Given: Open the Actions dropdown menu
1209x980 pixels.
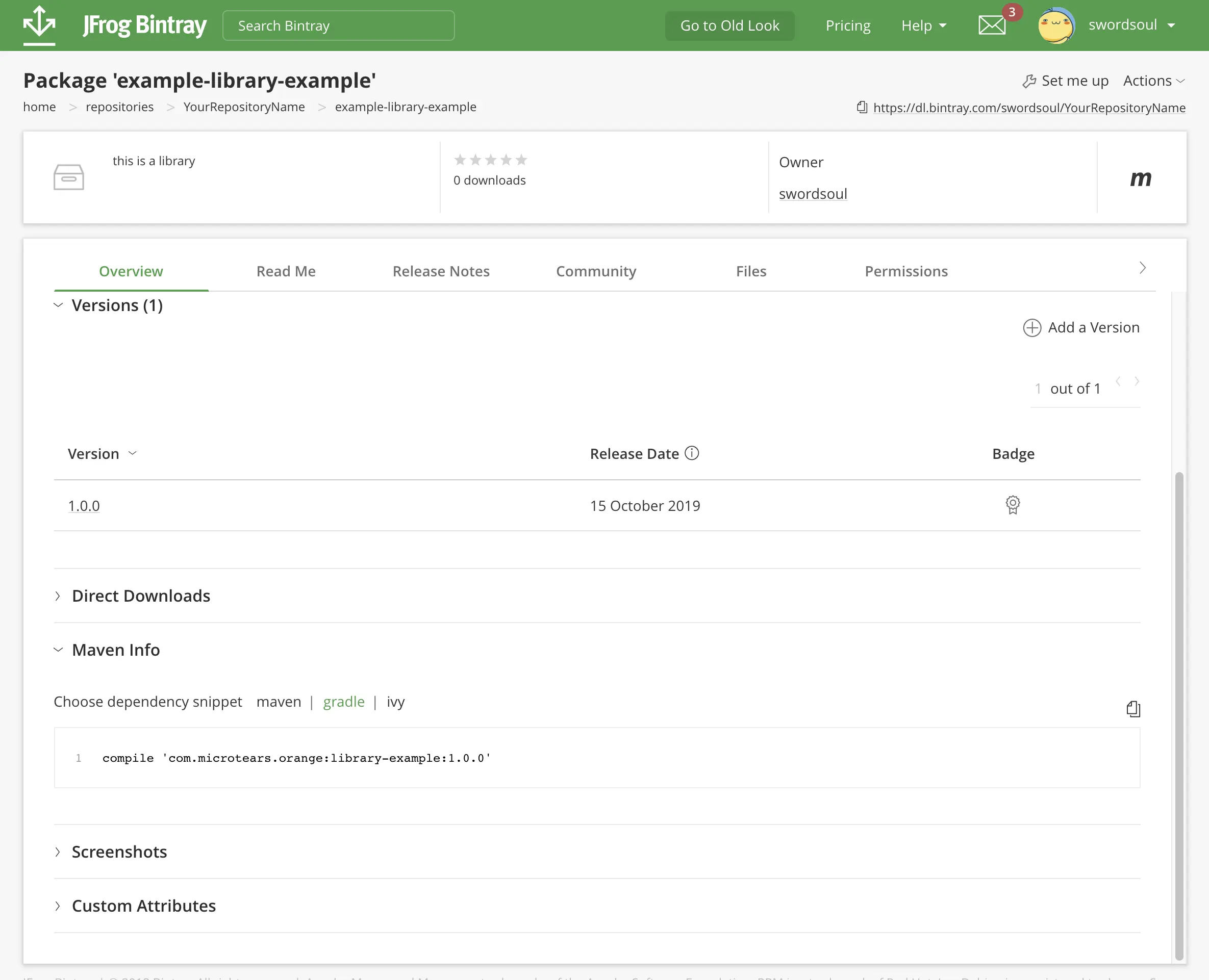Looking at the screenshot, I should (1153, 81).
